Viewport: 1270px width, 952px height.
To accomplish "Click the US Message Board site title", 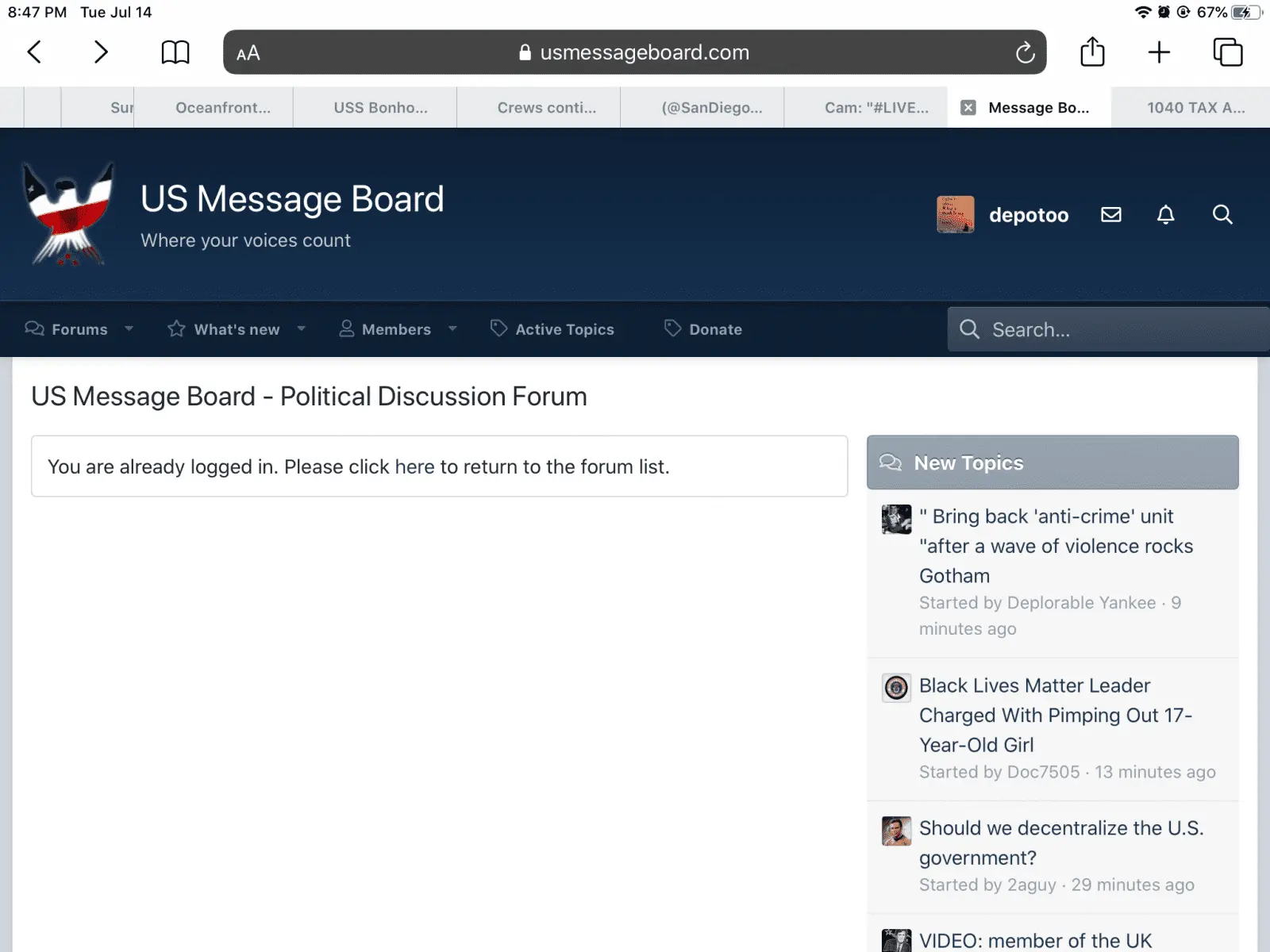I will point(292,199).
